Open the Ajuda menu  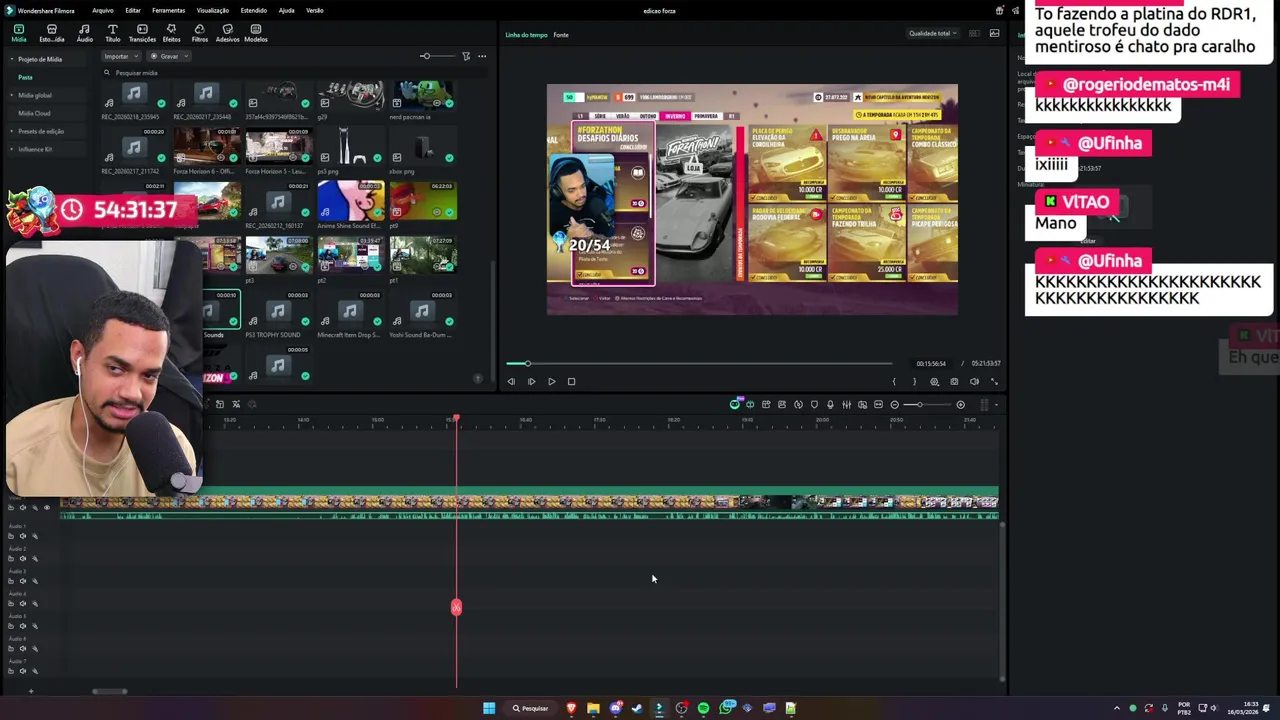[286, 10]
